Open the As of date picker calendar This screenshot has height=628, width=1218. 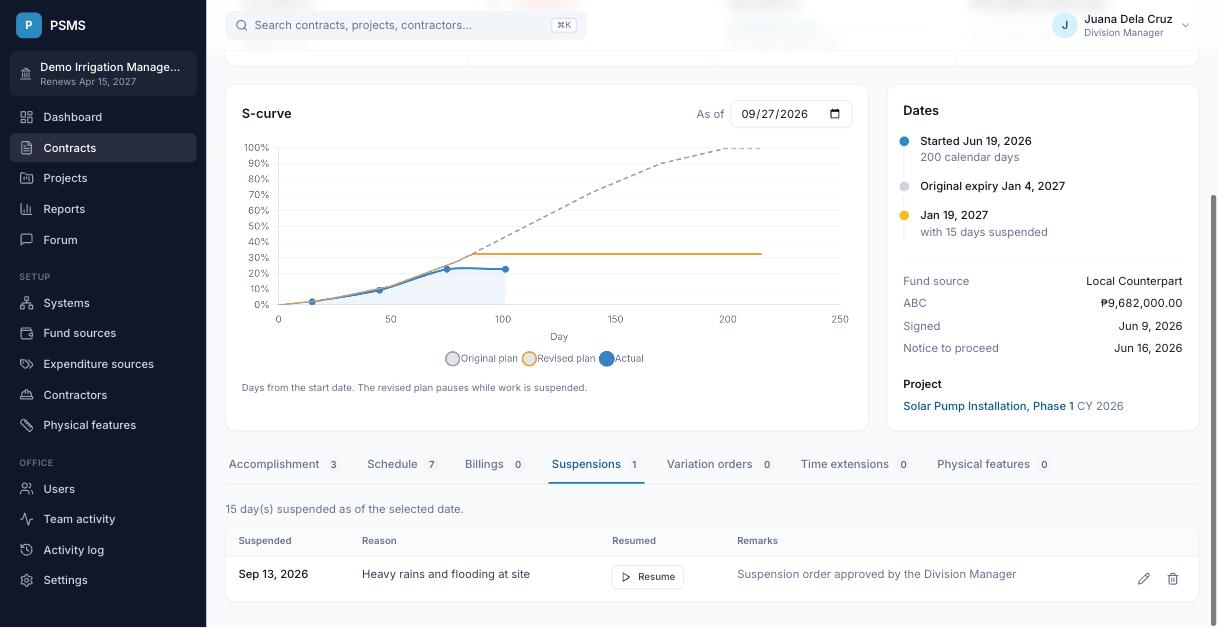[836, 114]
